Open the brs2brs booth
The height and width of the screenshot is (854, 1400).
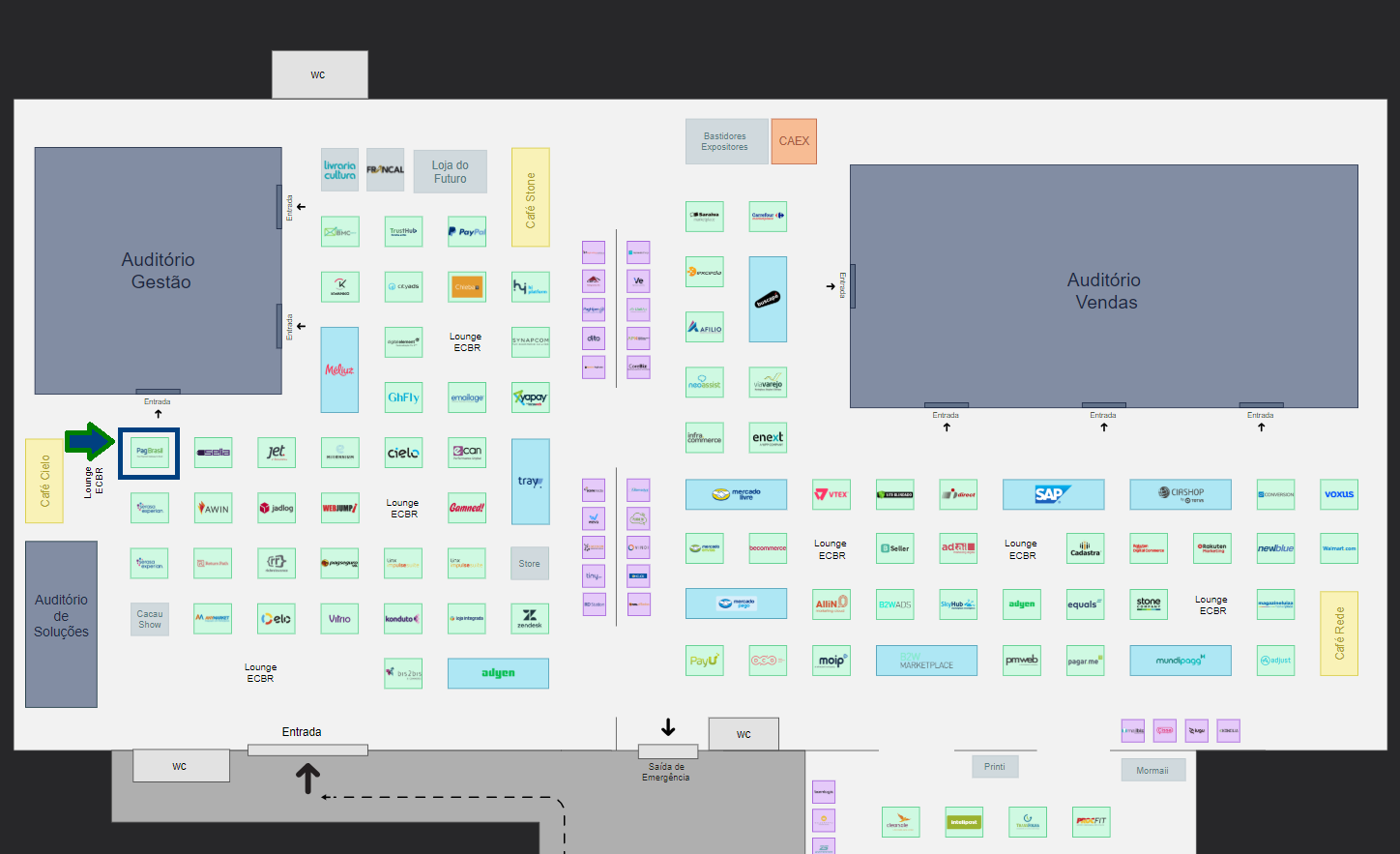(x=403, y=674)
